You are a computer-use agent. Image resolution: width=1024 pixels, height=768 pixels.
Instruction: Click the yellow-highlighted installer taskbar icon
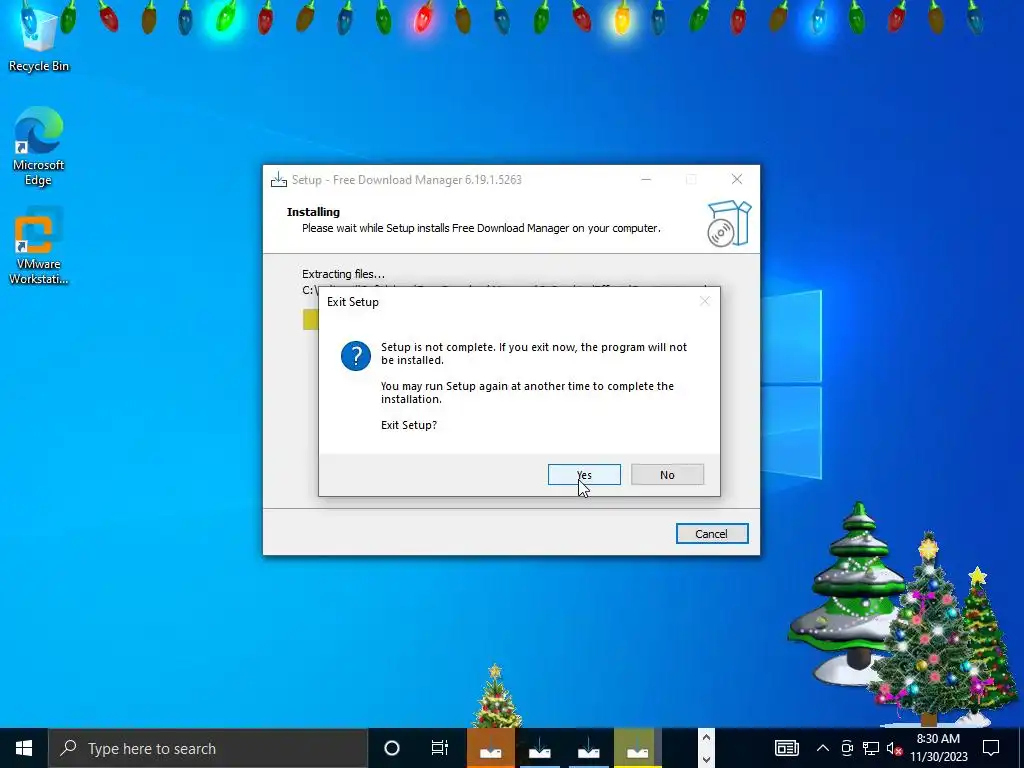637,749
